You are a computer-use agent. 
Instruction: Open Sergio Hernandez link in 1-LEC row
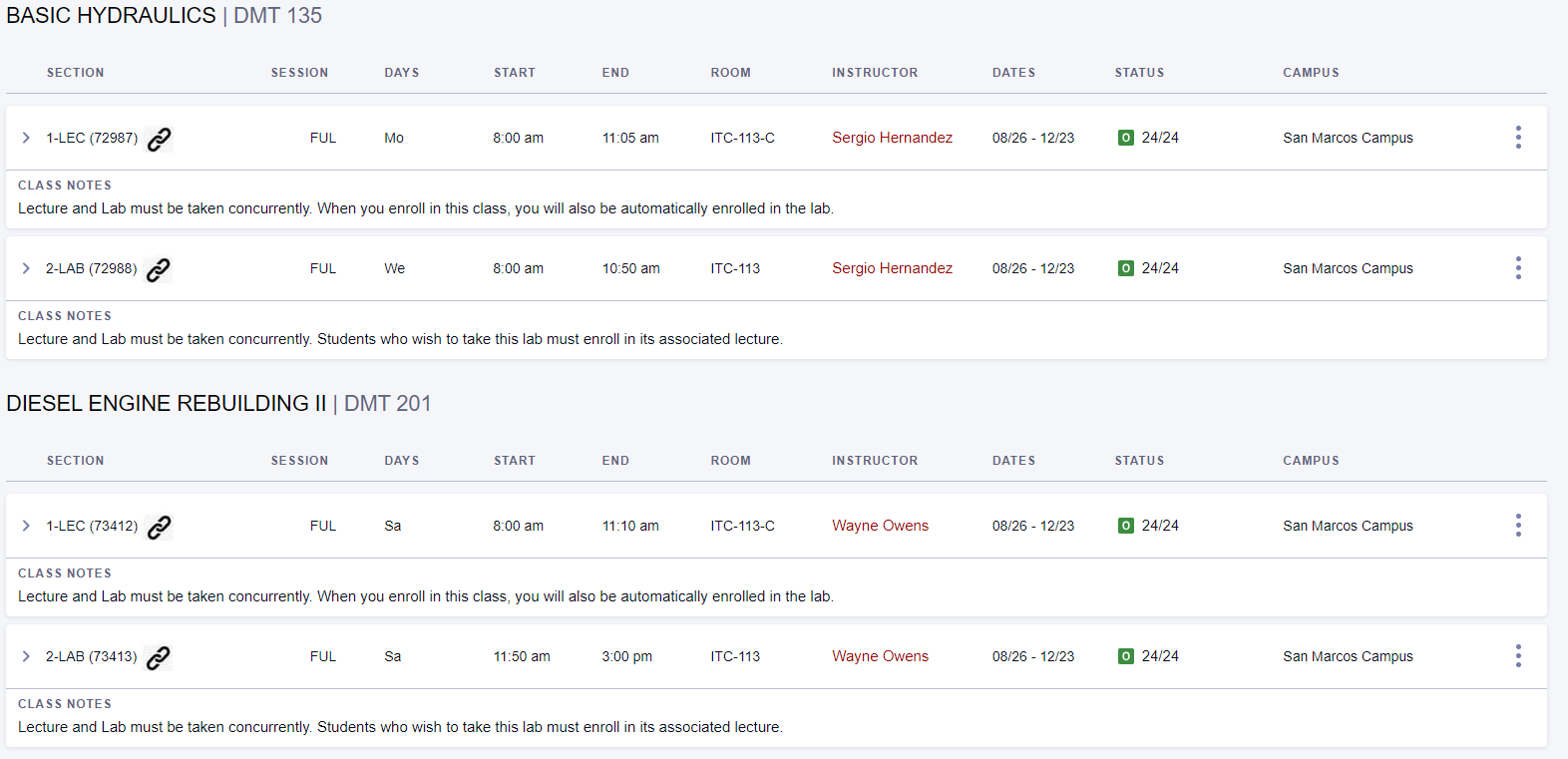(x=892, y=138)
